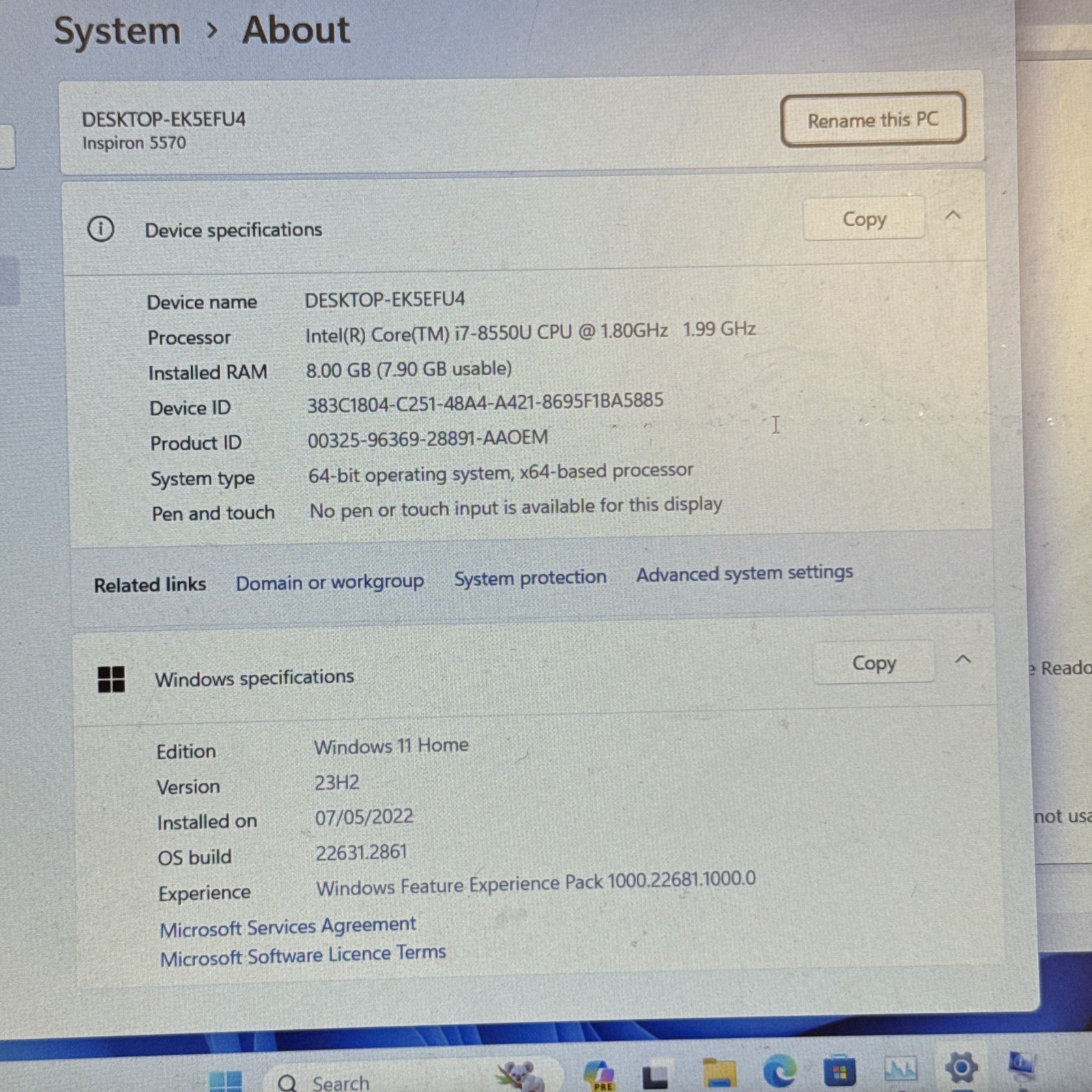The width and height of the screenshot is (1092, 1092).
Task: Copy the Device specifications
Action: click(864, 219)
